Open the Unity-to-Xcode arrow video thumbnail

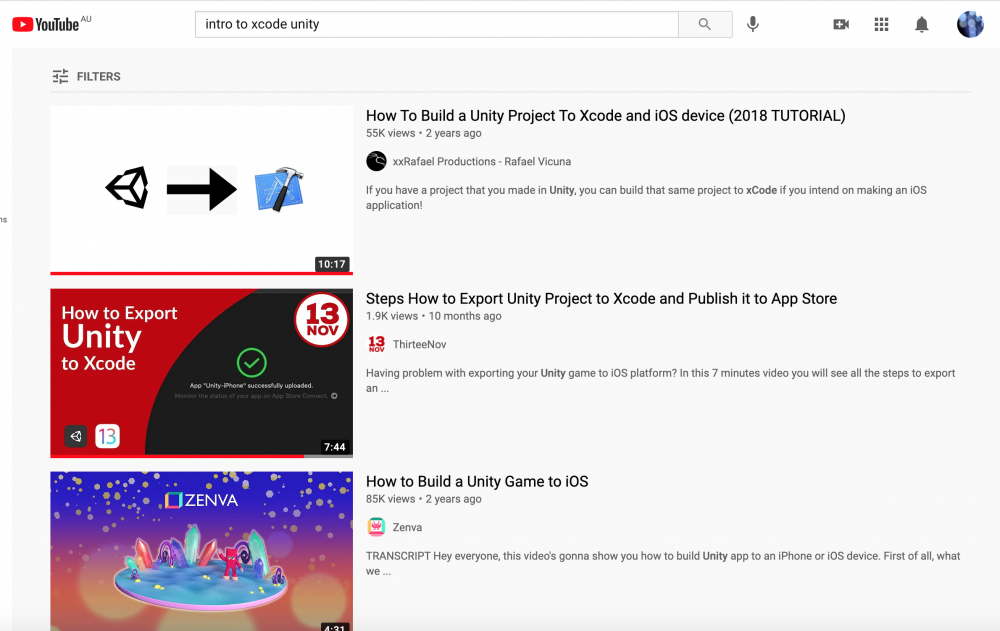coord(202,190)
